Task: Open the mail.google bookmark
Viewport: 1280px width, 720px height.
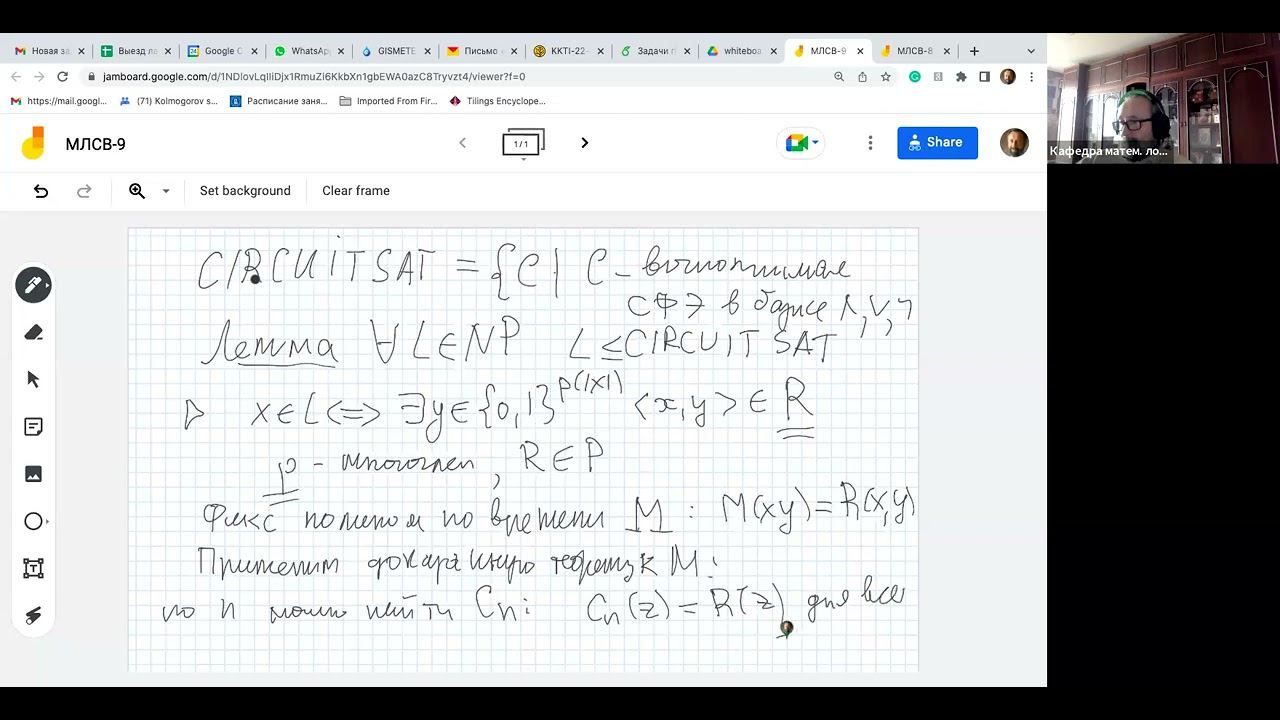Action: [x=59, y=101]
